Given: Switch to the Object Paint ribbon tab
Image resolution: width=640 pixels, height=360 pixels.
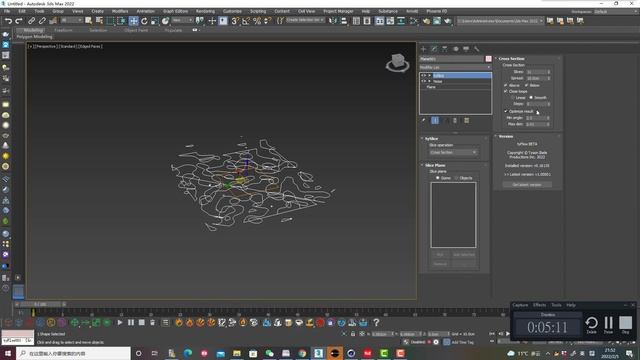Looking at the screenshot, I should tap(136, 30).
